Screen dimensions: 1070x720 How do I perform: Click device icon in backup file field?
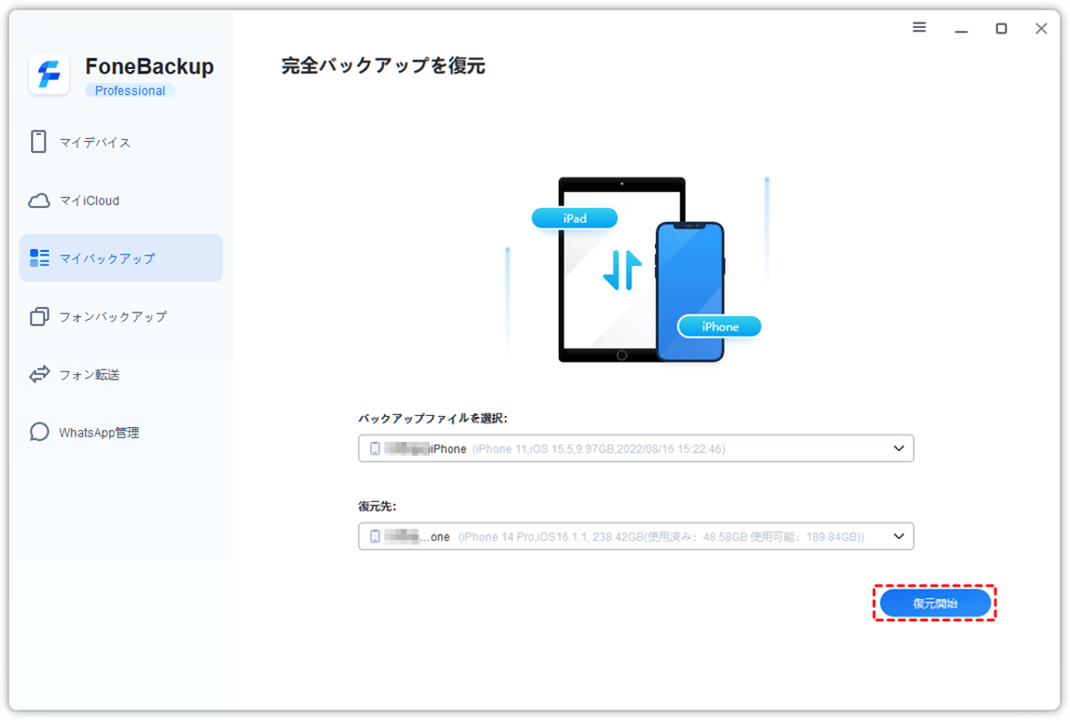point(375,448)
